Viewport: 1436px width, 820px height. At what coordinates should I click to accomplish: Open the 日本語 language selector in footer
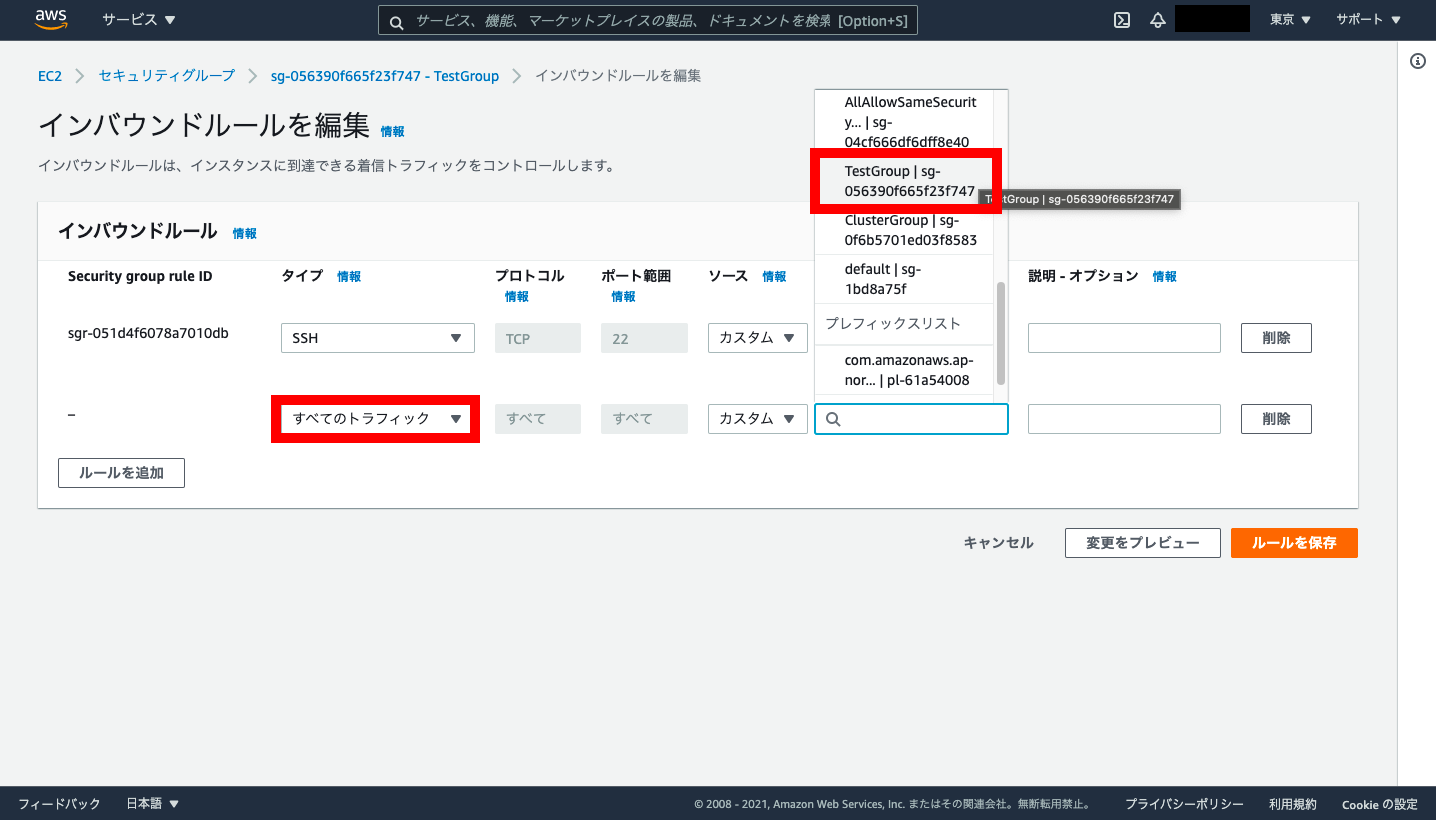tap(153, 804)
